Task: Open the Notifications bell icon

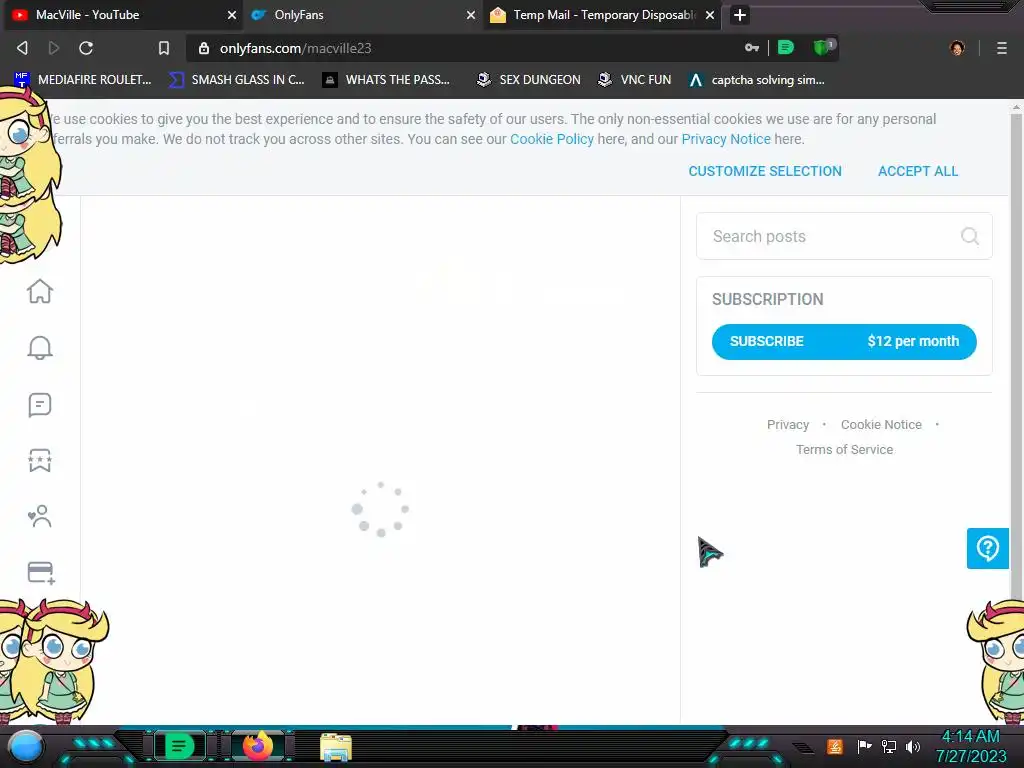Action: [x=40, y=347]
